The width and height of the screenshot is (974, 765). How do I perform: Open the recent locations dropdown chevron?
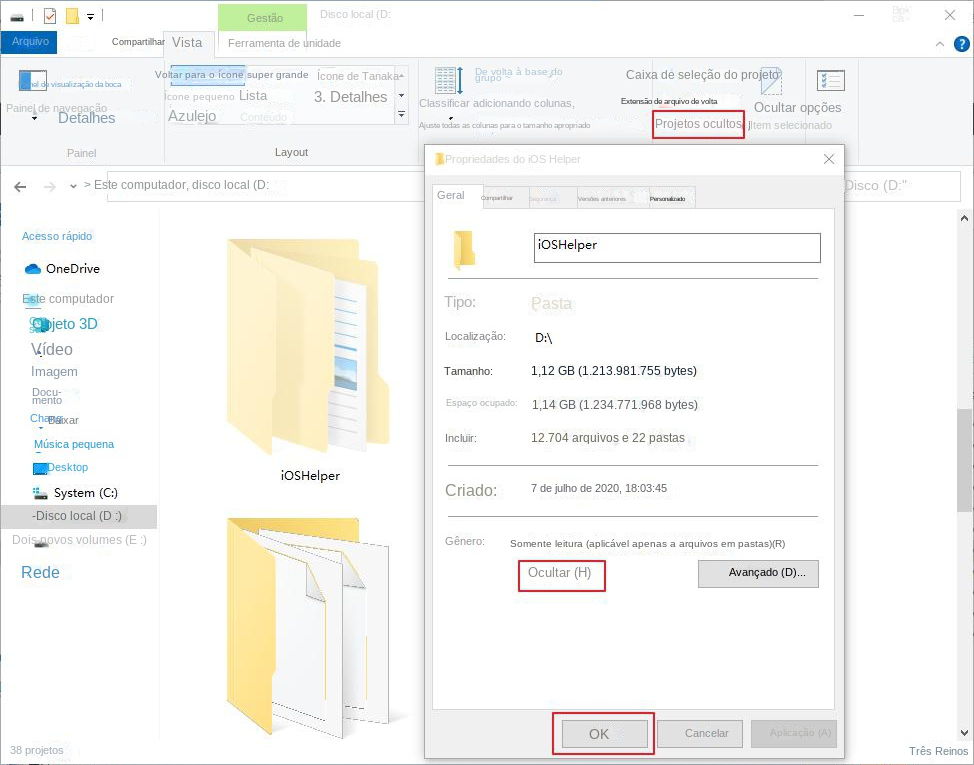click(x=73, y=186)
